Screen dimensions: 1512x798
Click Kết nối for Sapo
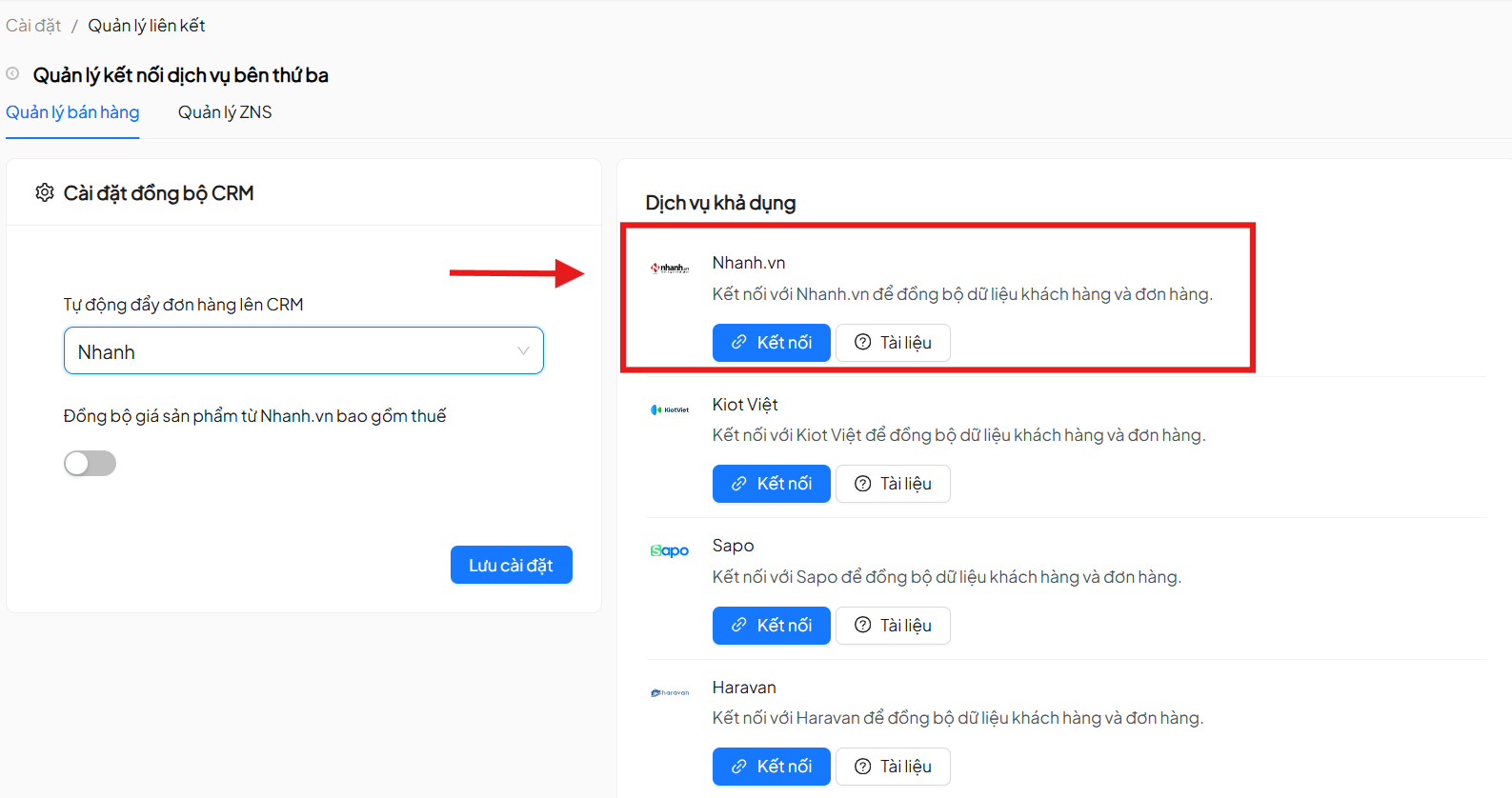click(x=771, y=626)
